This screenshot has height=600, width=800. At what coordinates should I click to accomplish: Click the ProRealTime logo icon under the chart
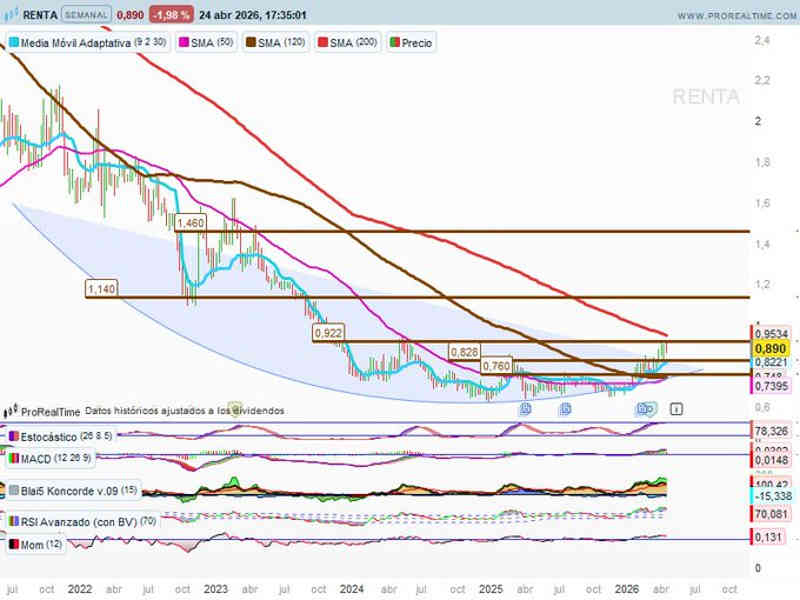pos(11,410)
